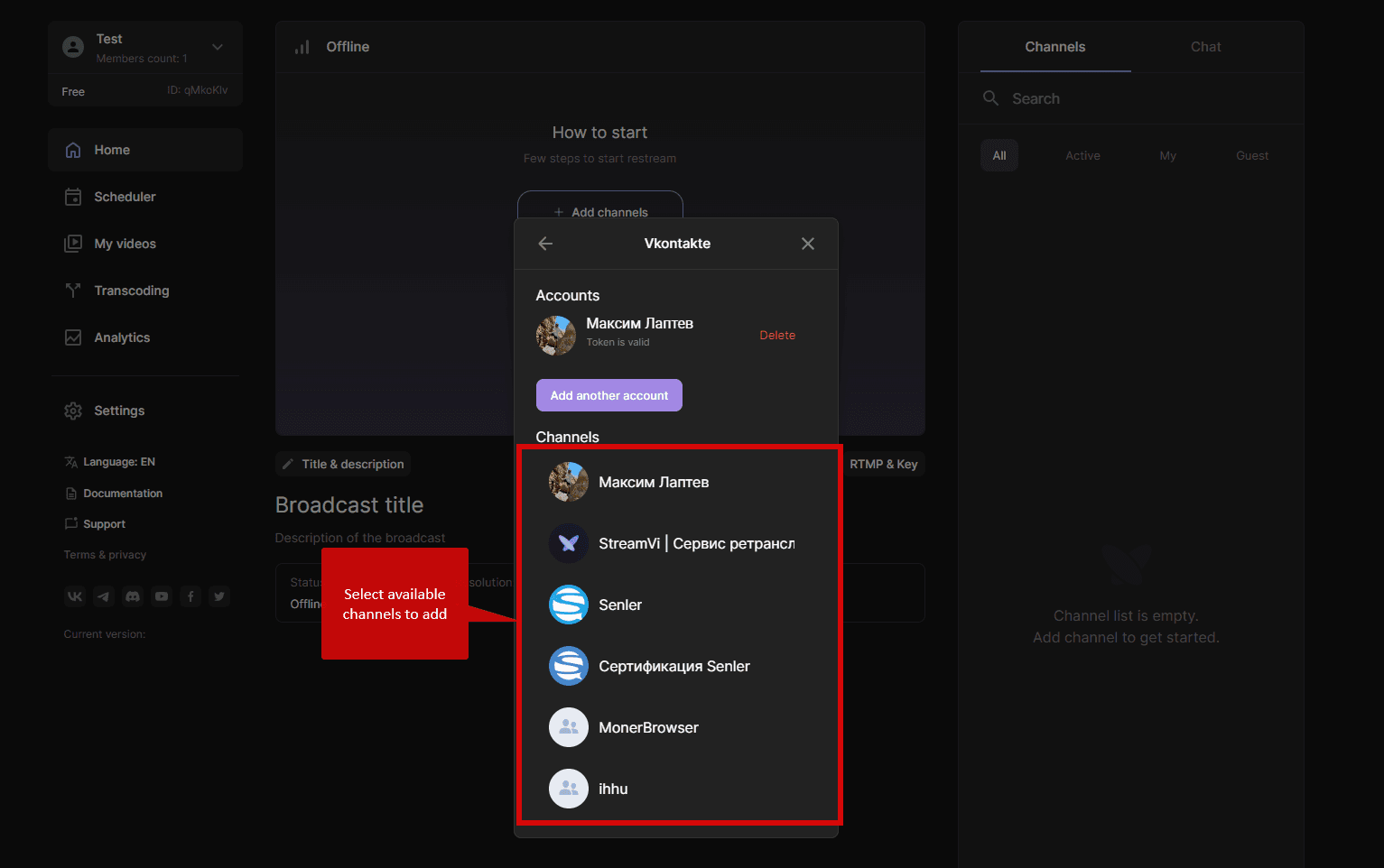Click Description of the broadcast text

tap(360, 538)
